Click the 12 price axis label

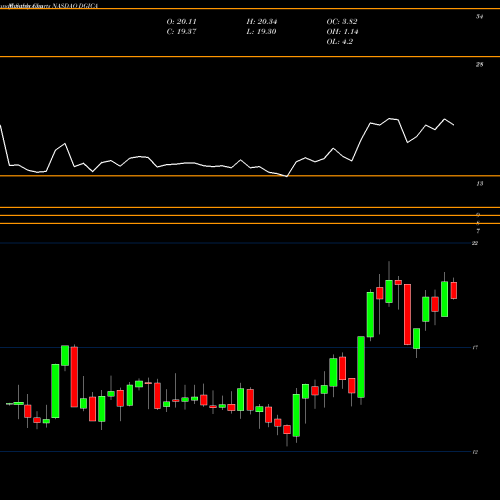pos(475,452)
